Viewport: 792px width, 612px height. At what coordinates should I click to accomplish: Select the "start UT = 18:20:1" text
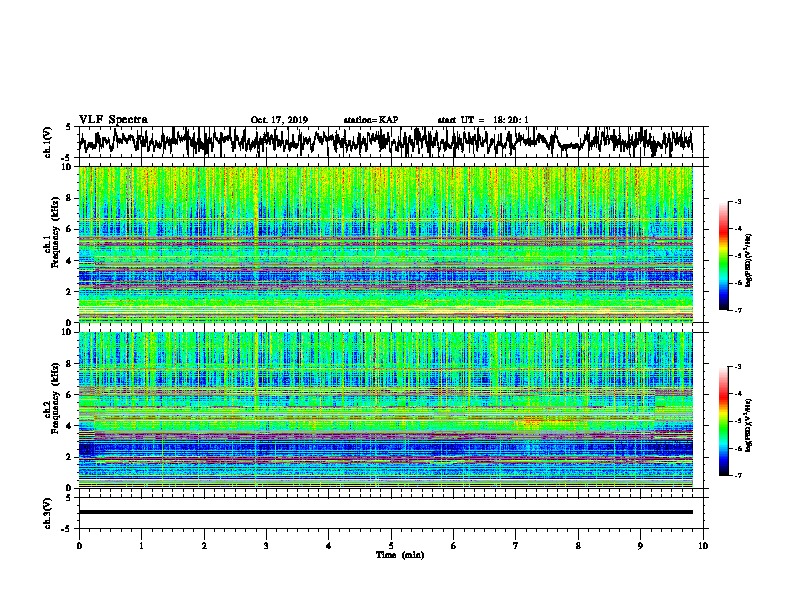pos(483,120)
